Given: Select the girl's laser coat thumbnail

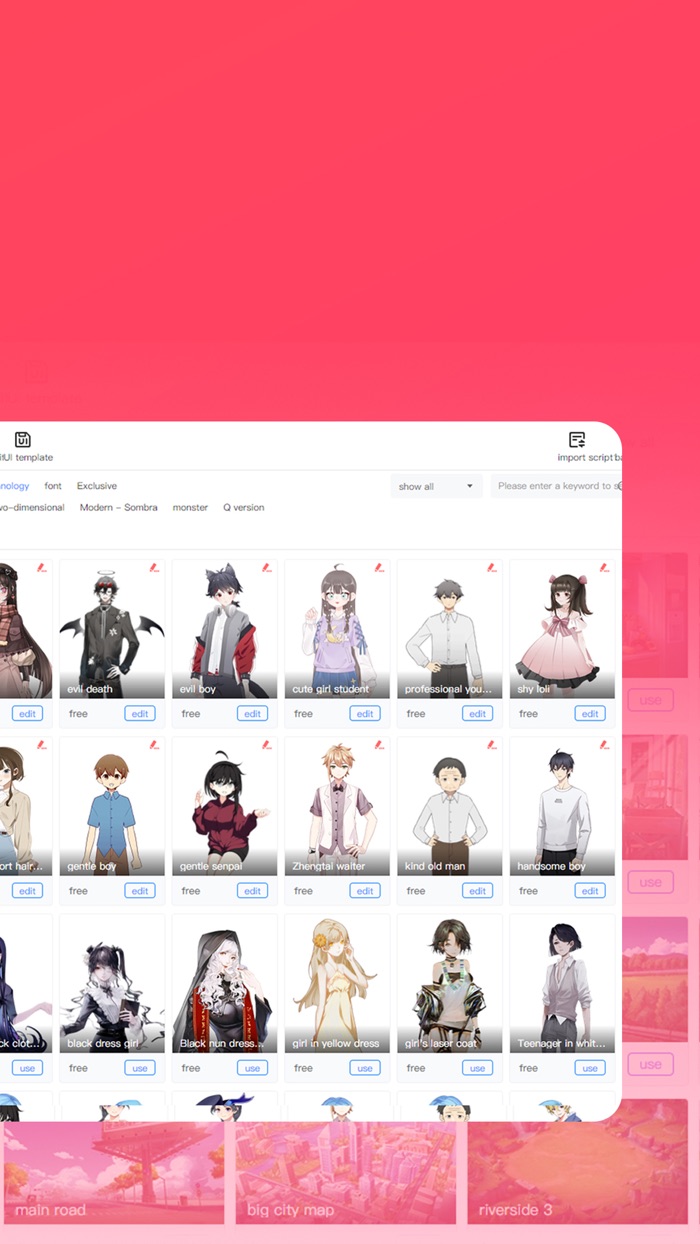Looking at the screenshot, I should tap(450, 982).
